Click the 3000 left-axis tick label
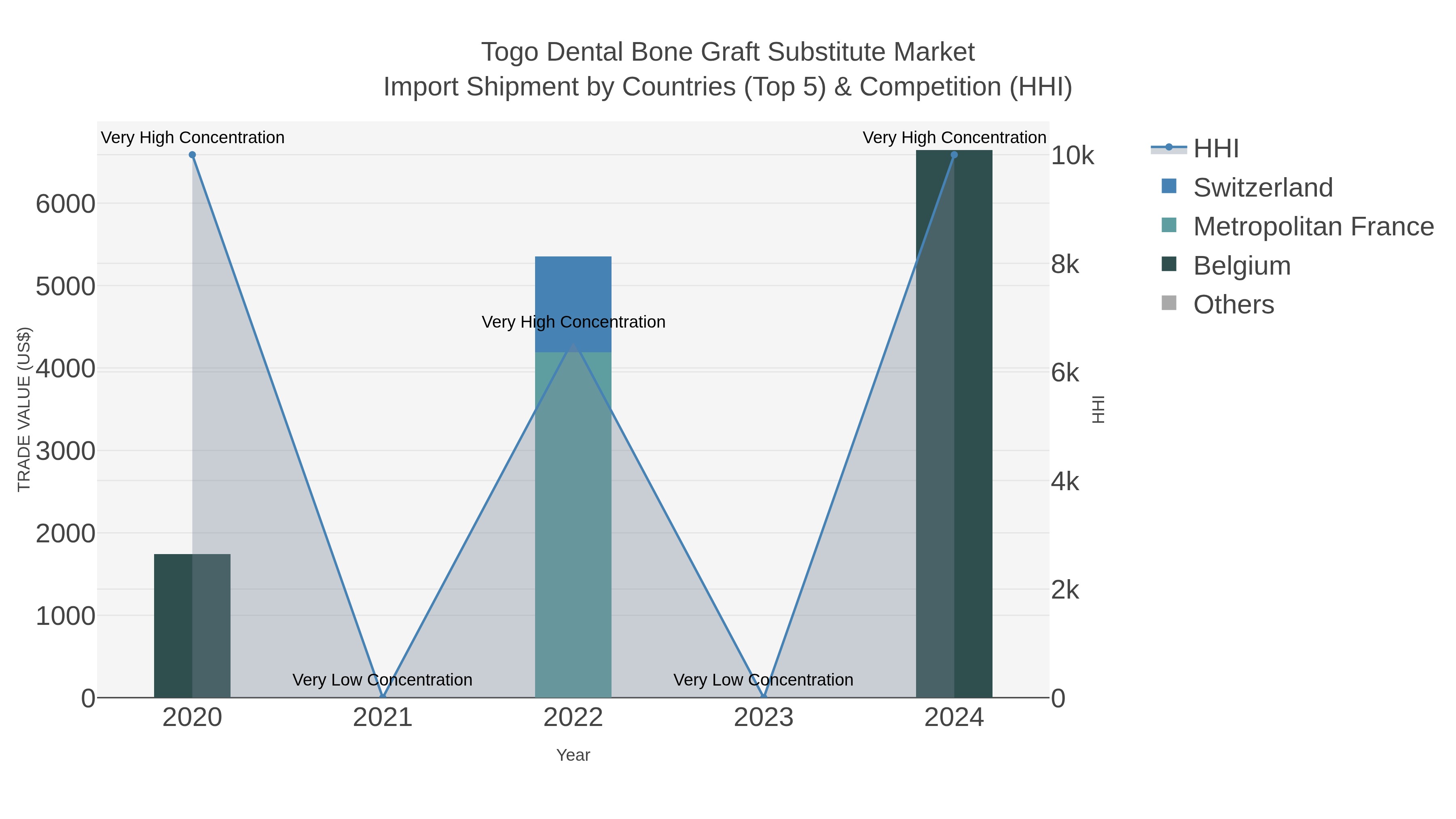Screen dimensions: 1456x819 (66, 451)
